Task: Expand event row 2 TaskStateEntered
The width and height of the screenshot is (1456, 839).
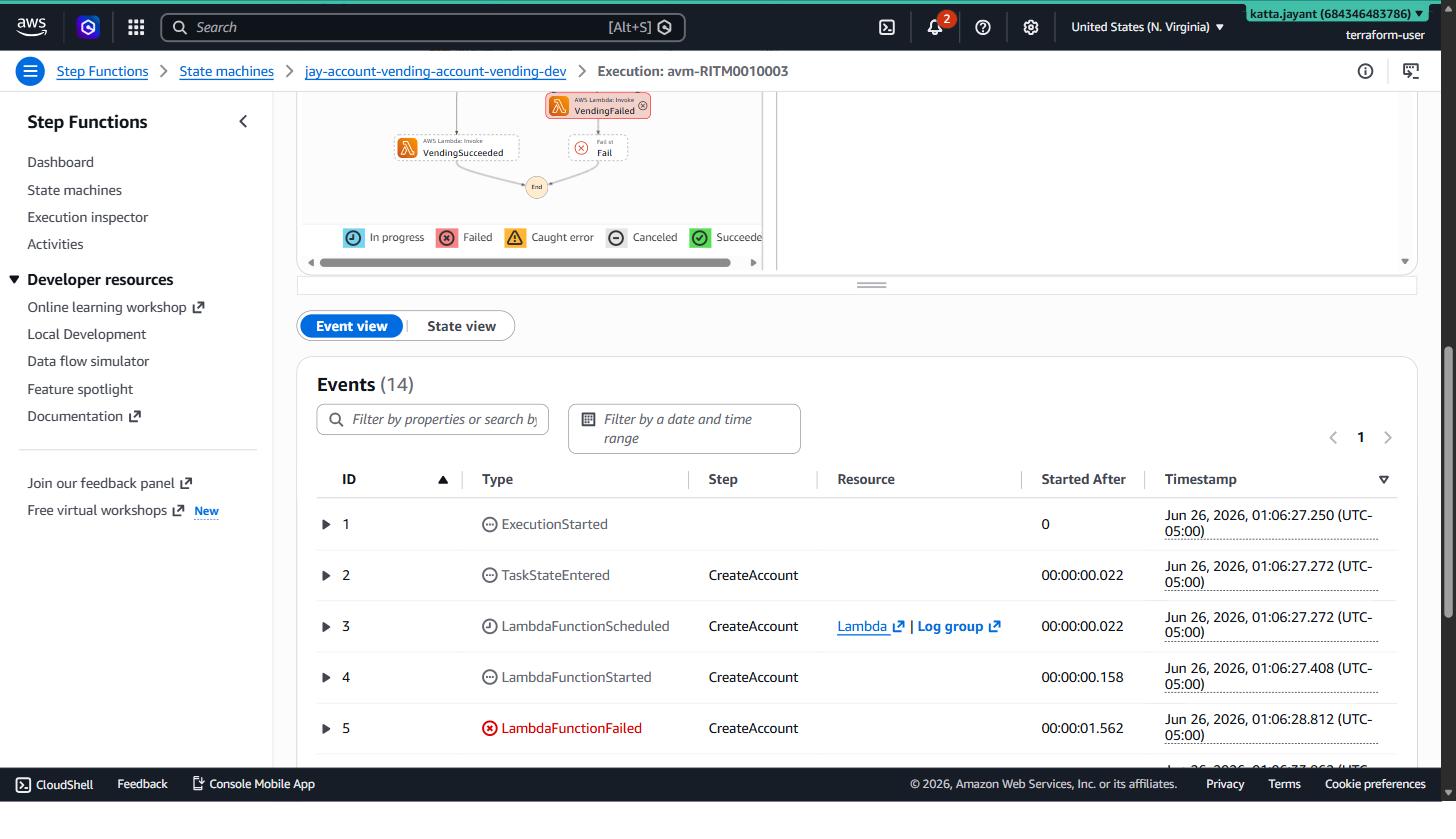Action: 326,575
